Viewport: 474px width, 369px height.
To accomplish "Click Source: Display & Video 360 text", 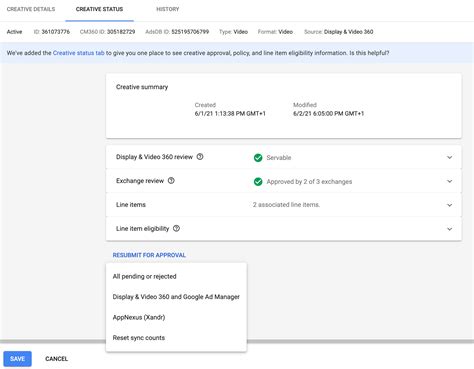I will tap(339, 32).
